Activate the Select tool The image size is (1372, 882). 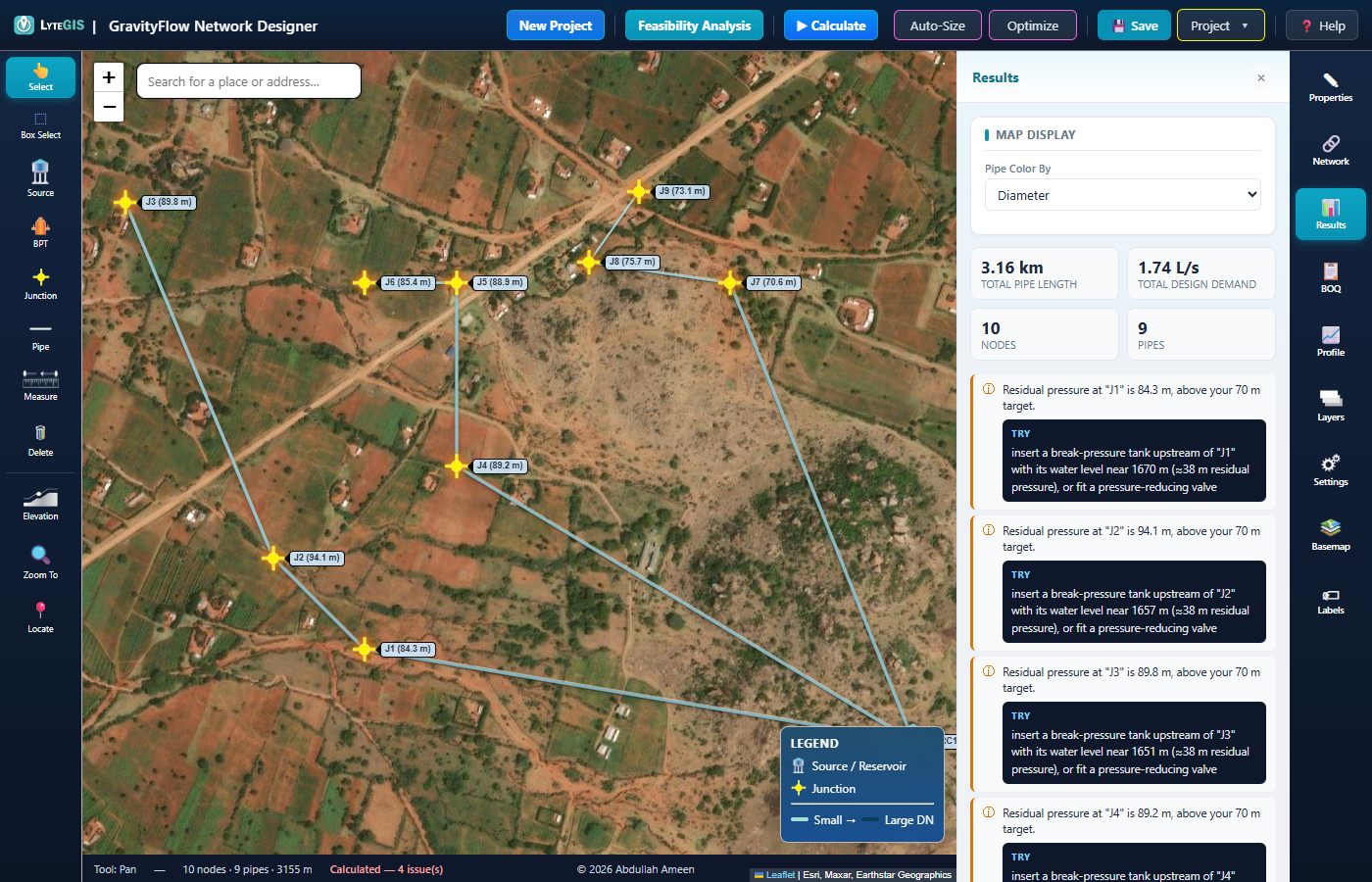[40, 77]
